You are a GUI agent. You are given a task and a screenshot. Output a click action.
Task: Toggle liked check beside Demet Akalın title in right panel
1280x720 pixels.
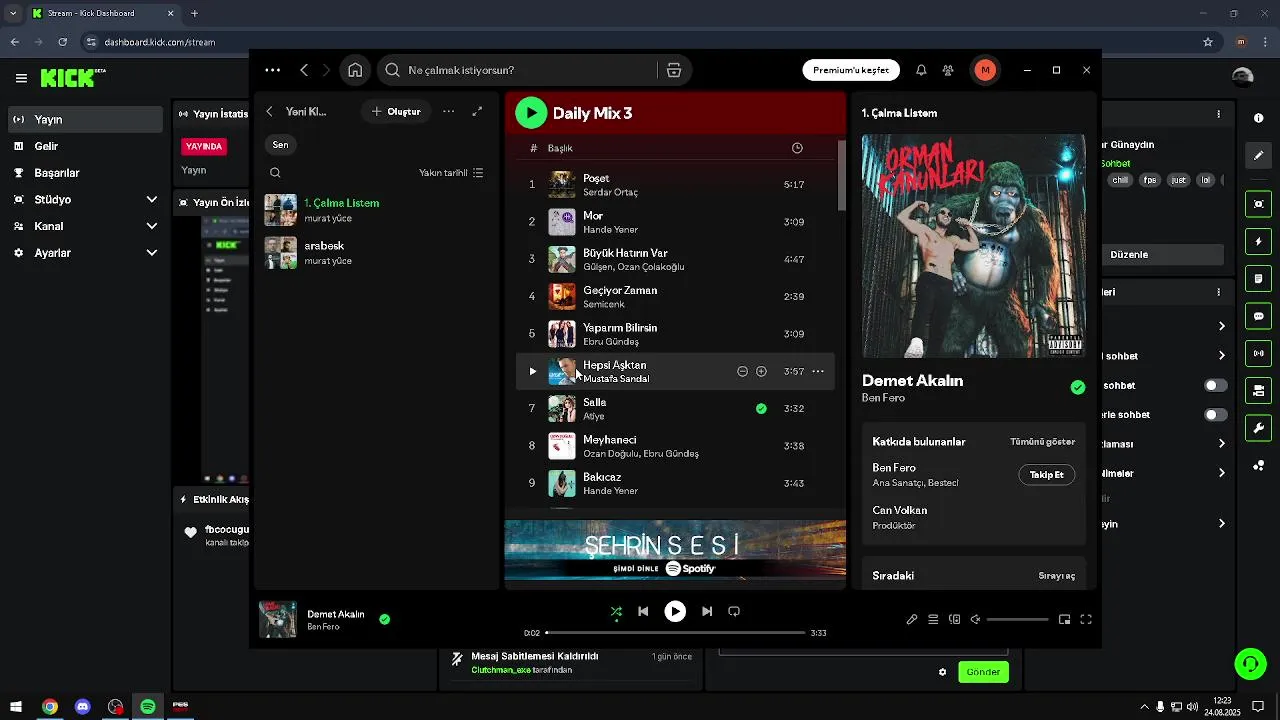coord(1077,387)
